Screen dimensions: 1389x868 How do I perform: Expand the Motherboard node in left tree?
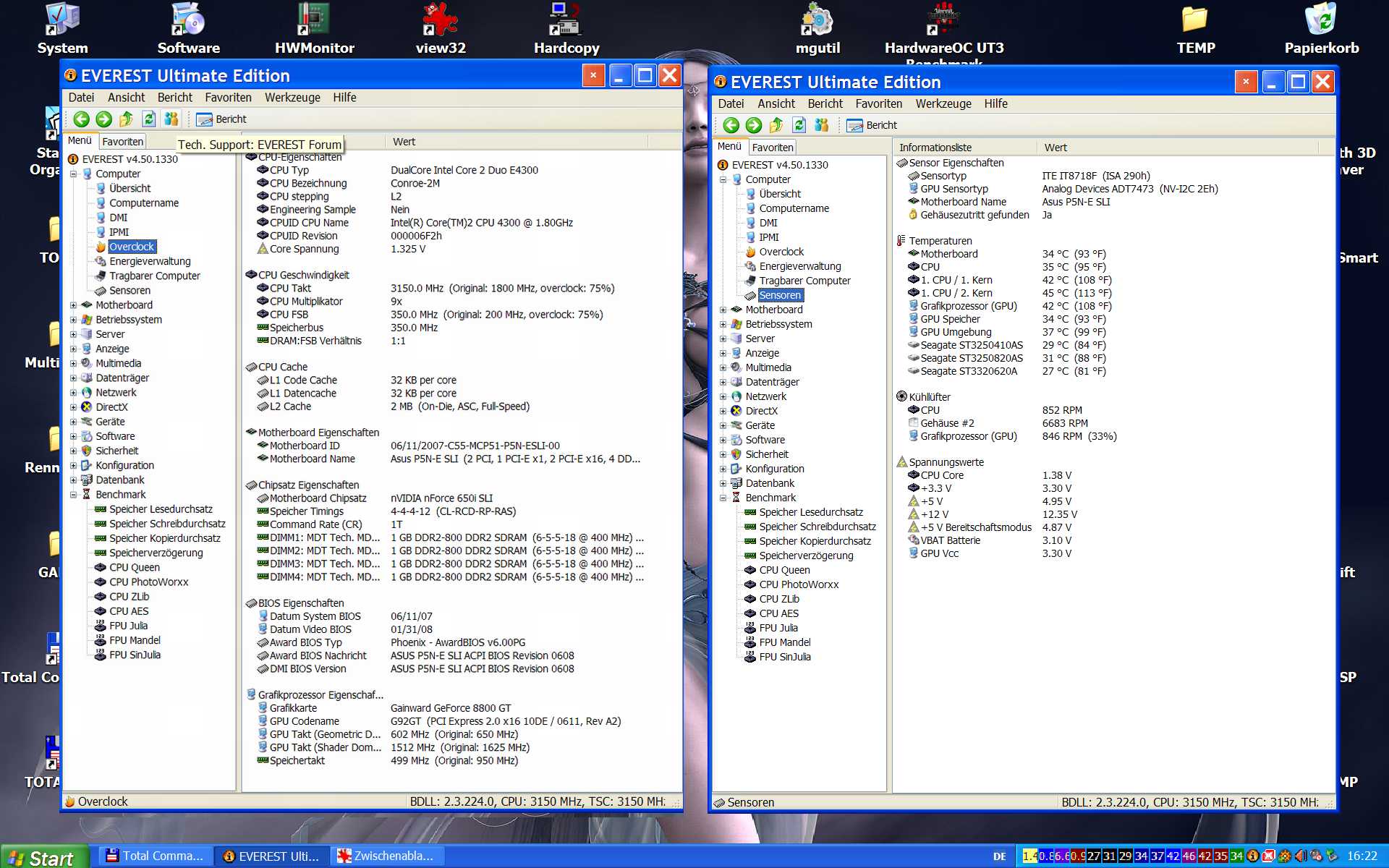(73, 305)
